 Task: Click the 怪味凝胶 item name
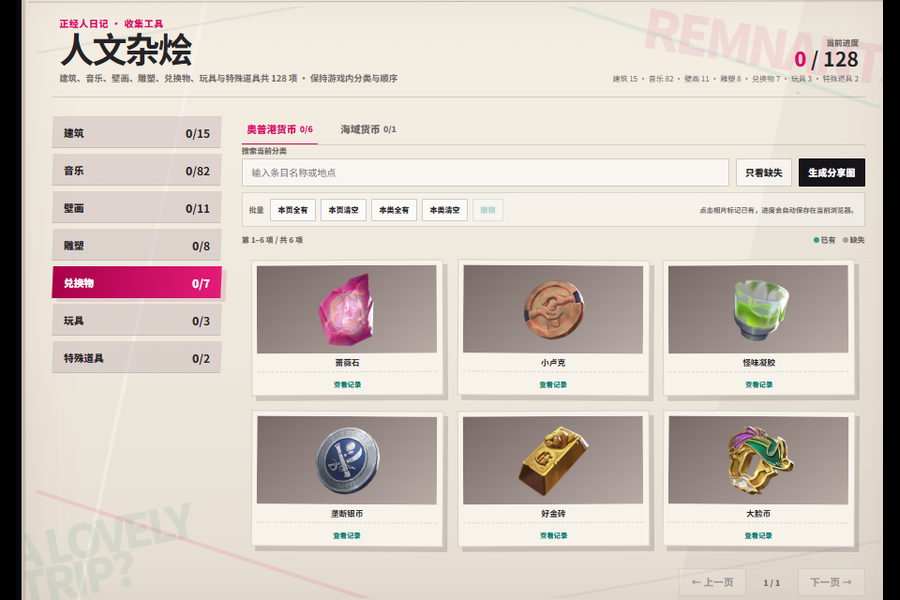(x=758, y=363)
